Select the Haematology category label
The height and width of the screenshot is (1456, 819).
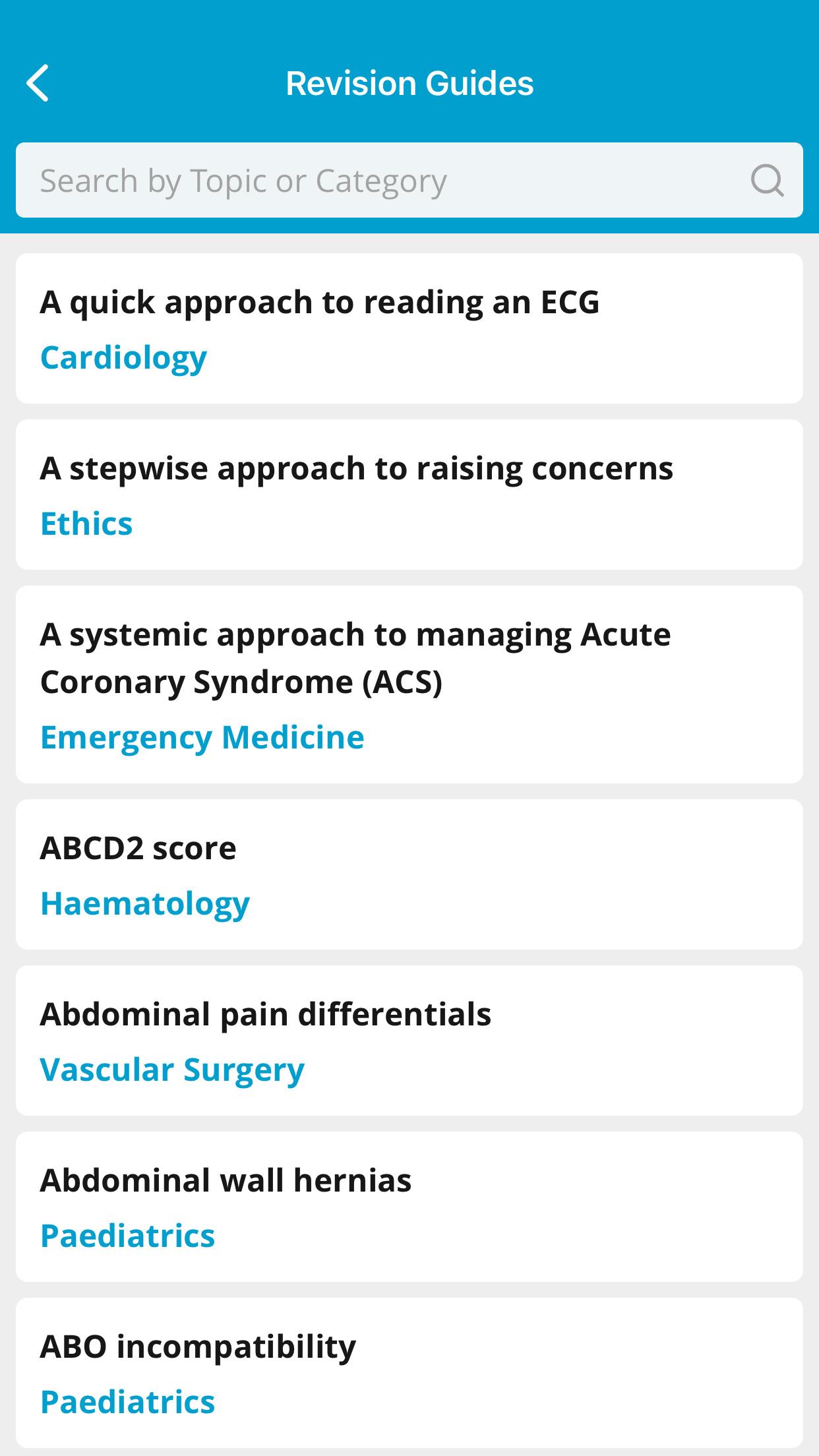[145, 903]
